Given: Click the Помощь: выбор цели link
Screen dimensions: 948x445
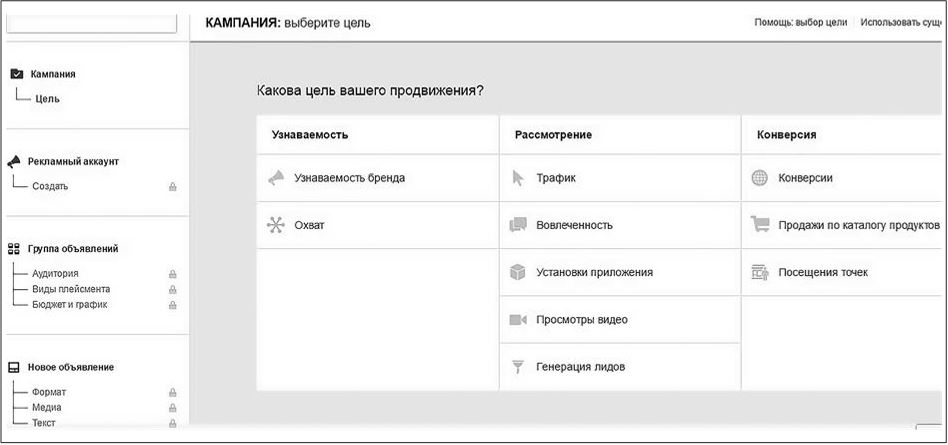Looking at the screenshot, I should point(800,22).
